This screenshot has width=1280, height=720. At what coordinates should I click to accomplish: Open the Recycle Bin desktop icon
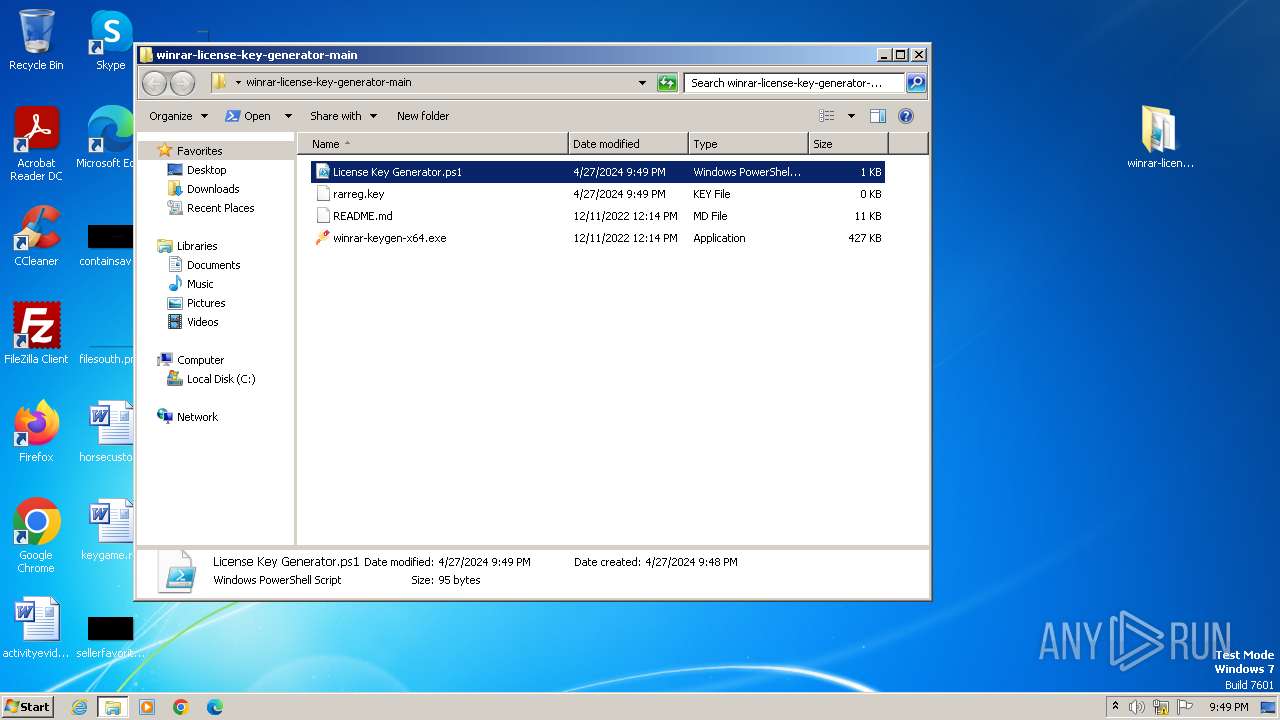coord(36,40)
